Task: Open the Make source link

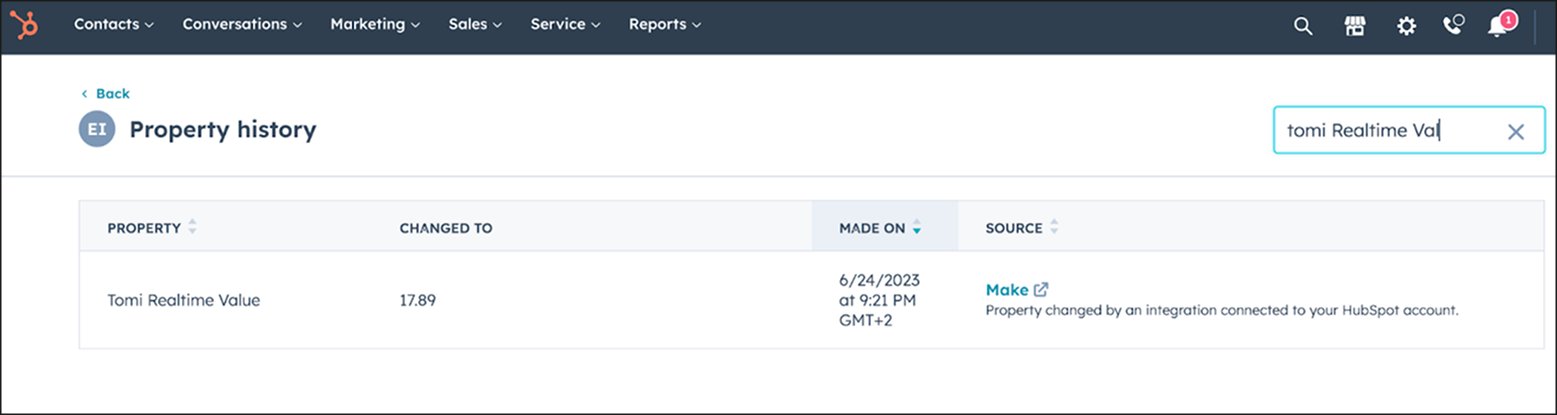Action: 1006,290
